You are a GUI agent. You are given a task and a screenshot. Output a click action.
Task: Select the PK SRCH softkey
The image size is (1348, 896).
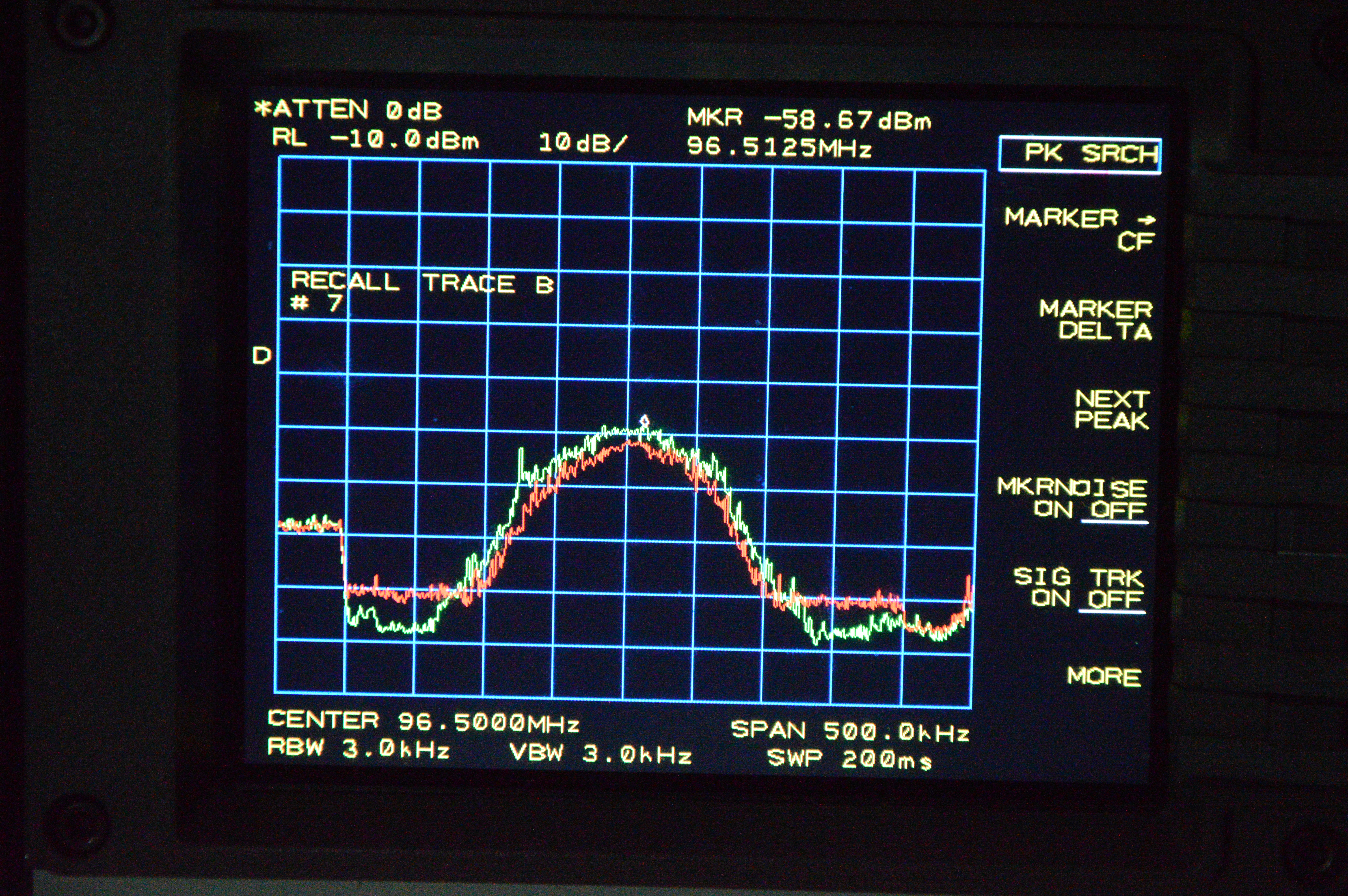tap(1080, 154)
